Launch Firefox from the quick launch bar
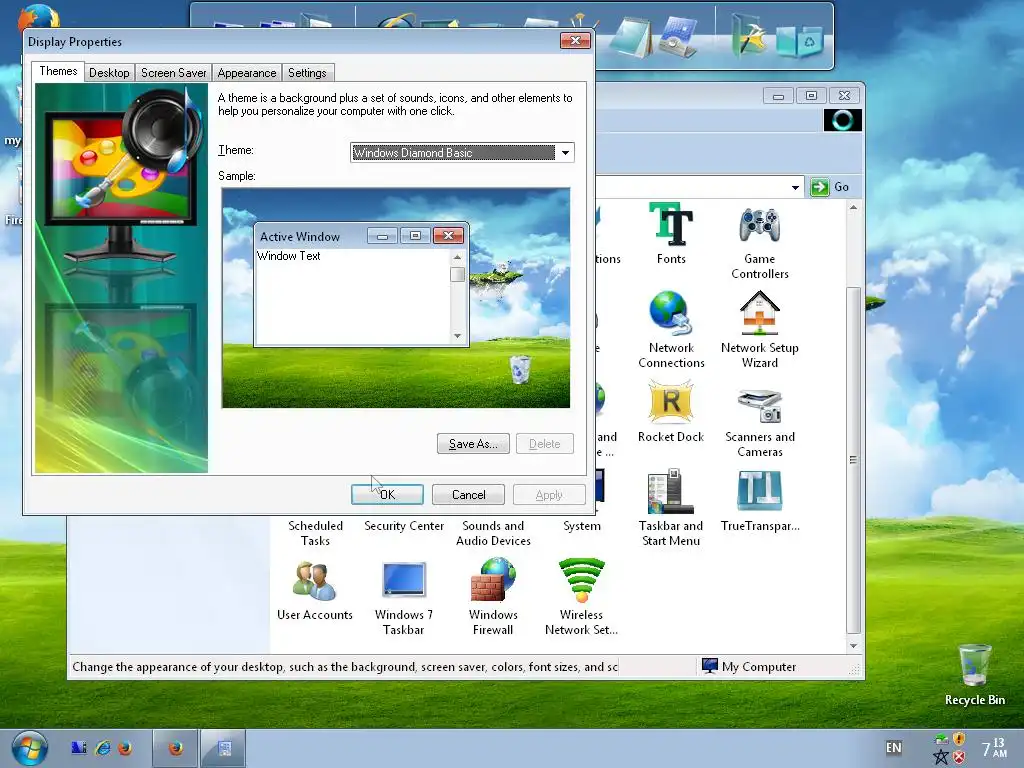 pyautogui.click(x=125, y=748)
